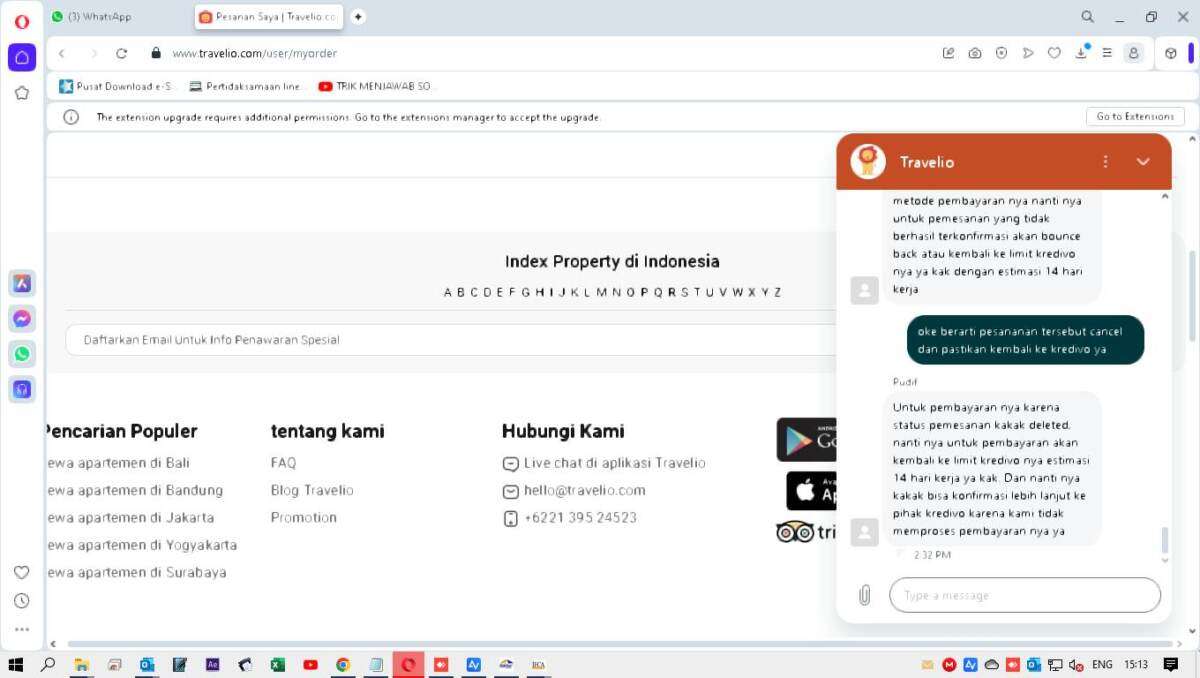Open Travelio chat options three-dots menu
This screenshot has width=1200, height=678.
click(x=1105, y=161)
